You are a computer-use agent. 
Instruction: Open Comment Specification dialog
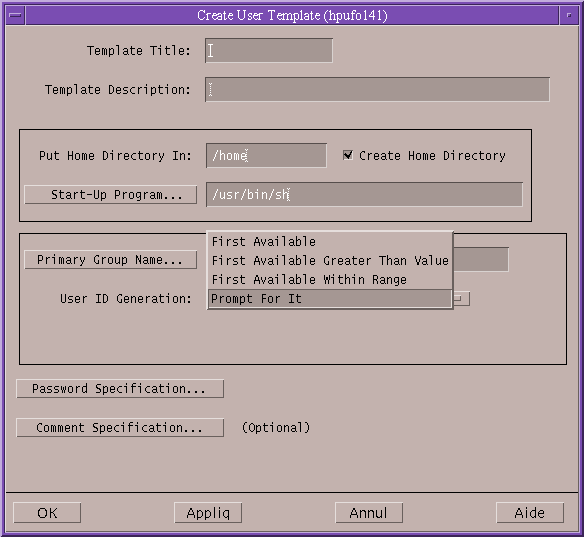tap(120, 428)
